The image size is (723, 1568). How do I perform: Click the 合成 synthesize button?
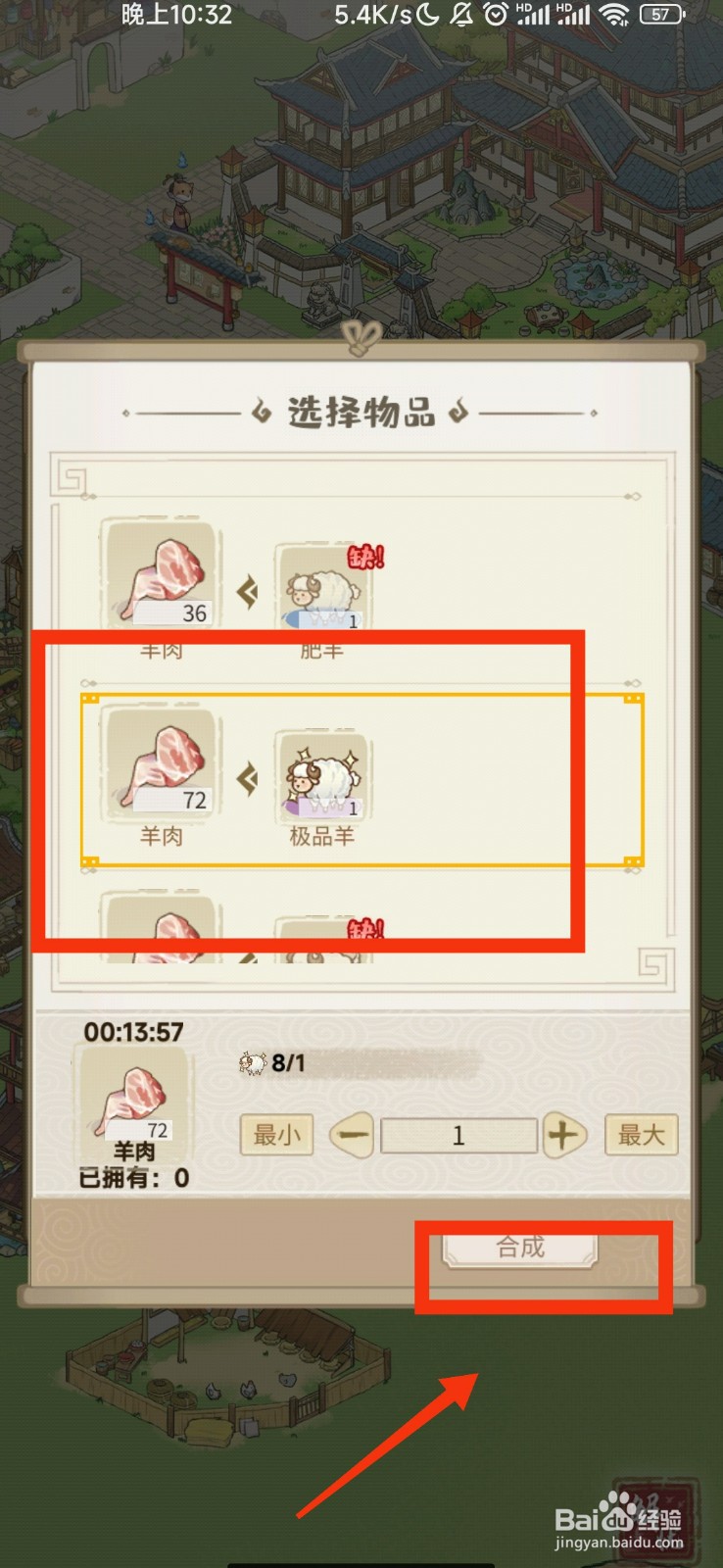(519, 1249)
